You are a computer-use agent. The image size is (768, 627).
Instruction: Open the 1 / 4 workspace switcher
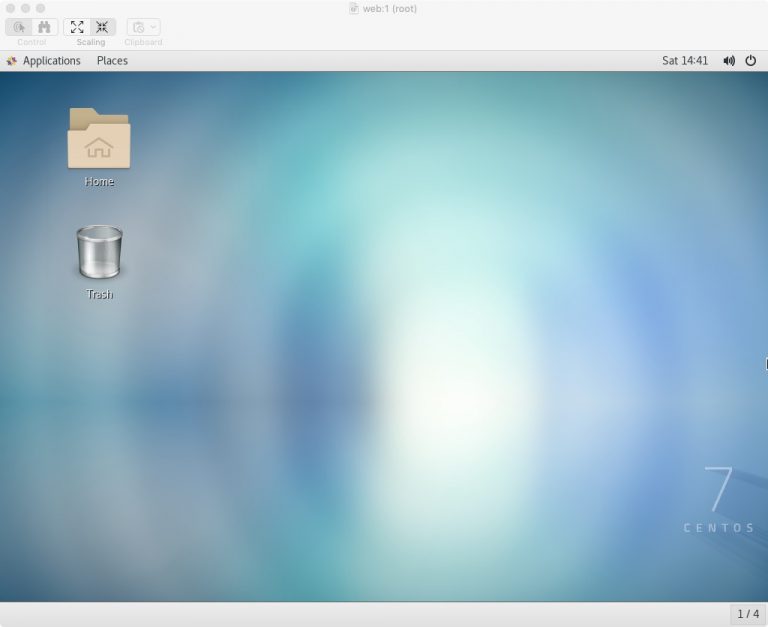point(748,614)
